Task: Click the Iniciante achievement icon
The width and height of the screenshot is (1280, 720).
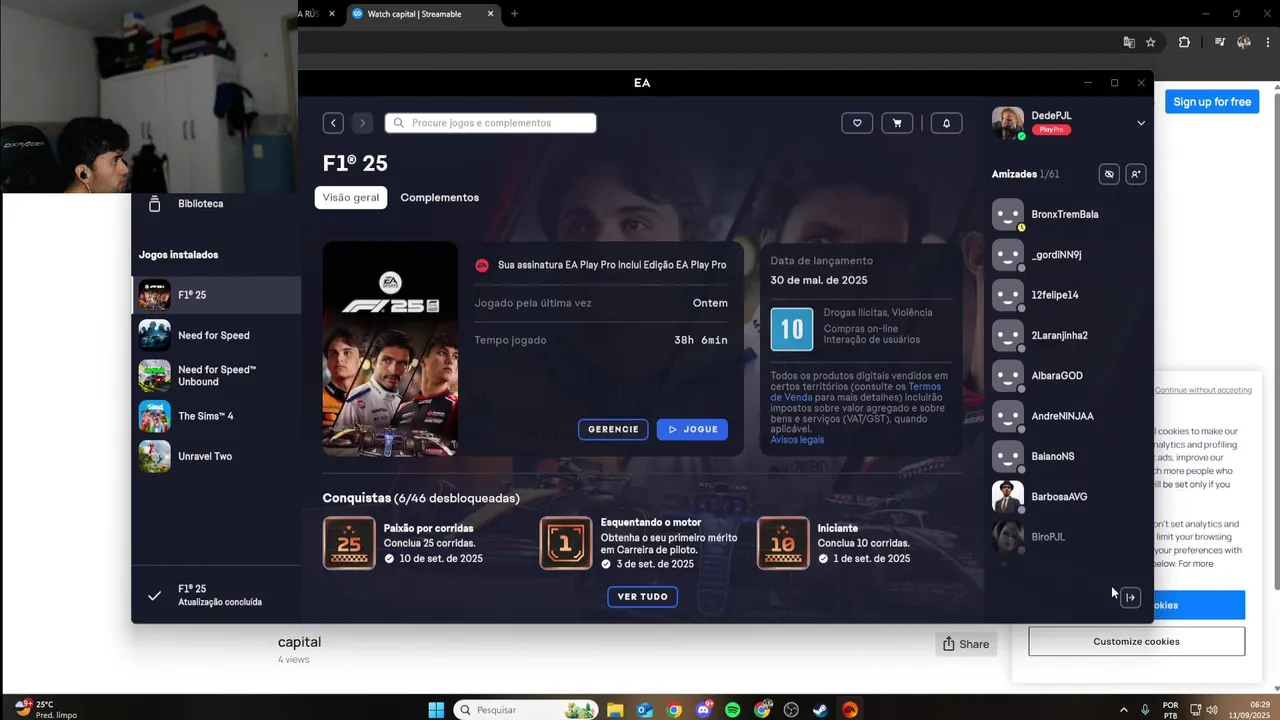Action: coord(783,543)
